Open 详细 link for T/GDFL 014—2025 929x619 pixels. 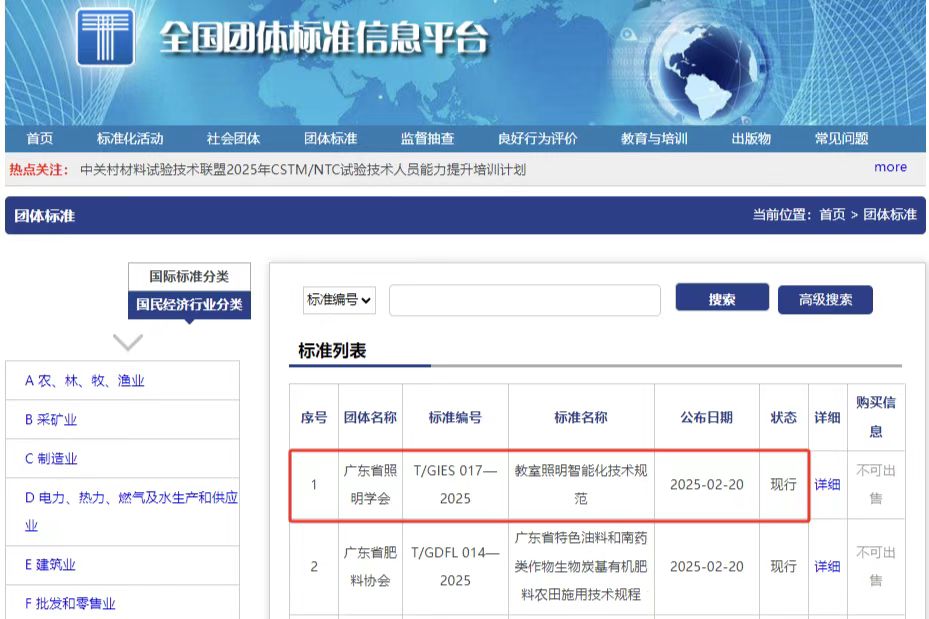[x=827, y=566]
